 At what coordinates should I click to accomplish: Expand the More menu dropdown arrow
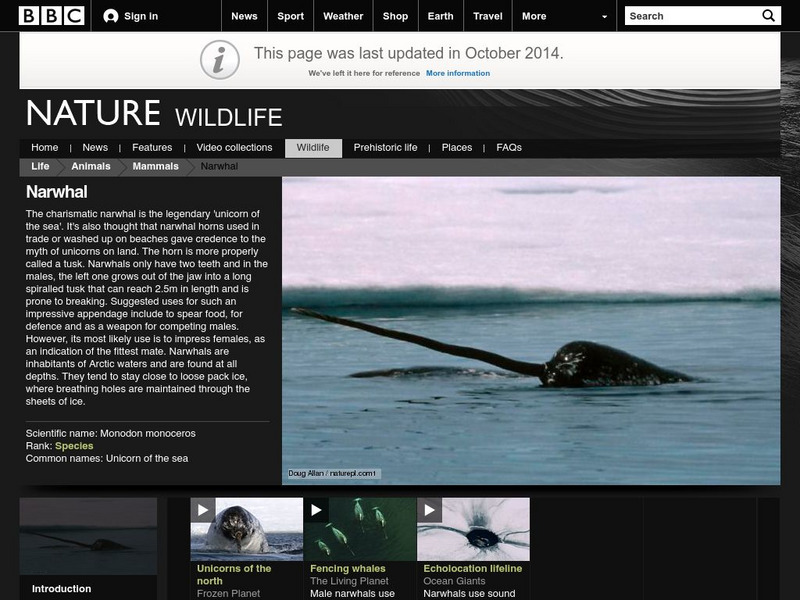605,17
